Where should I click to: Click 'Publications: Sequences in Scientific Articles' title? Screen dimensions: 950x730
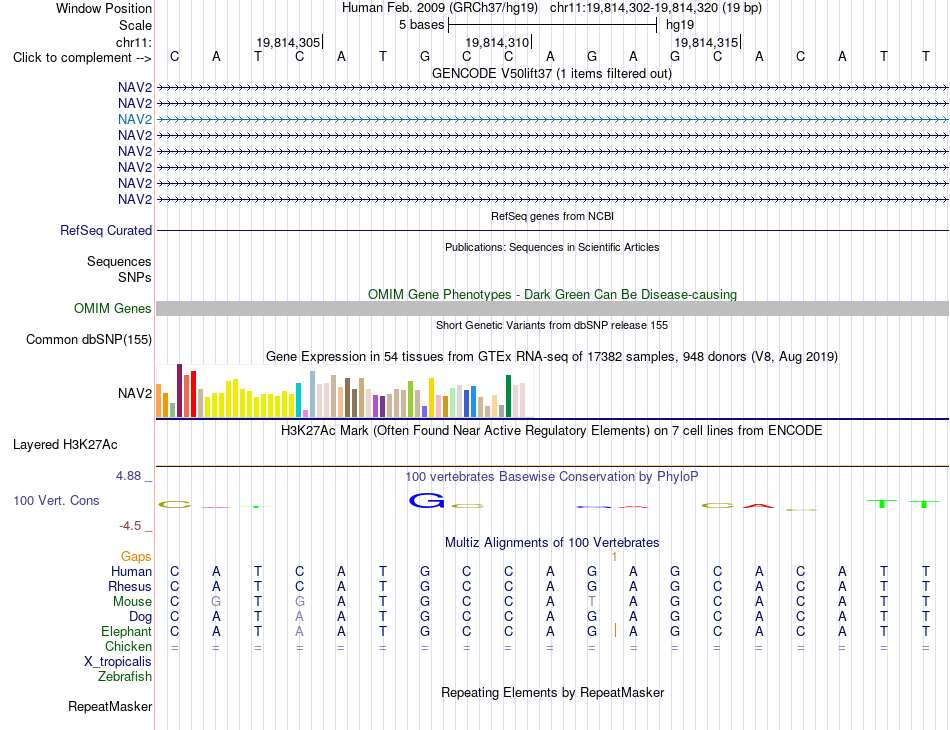(552, 247)
